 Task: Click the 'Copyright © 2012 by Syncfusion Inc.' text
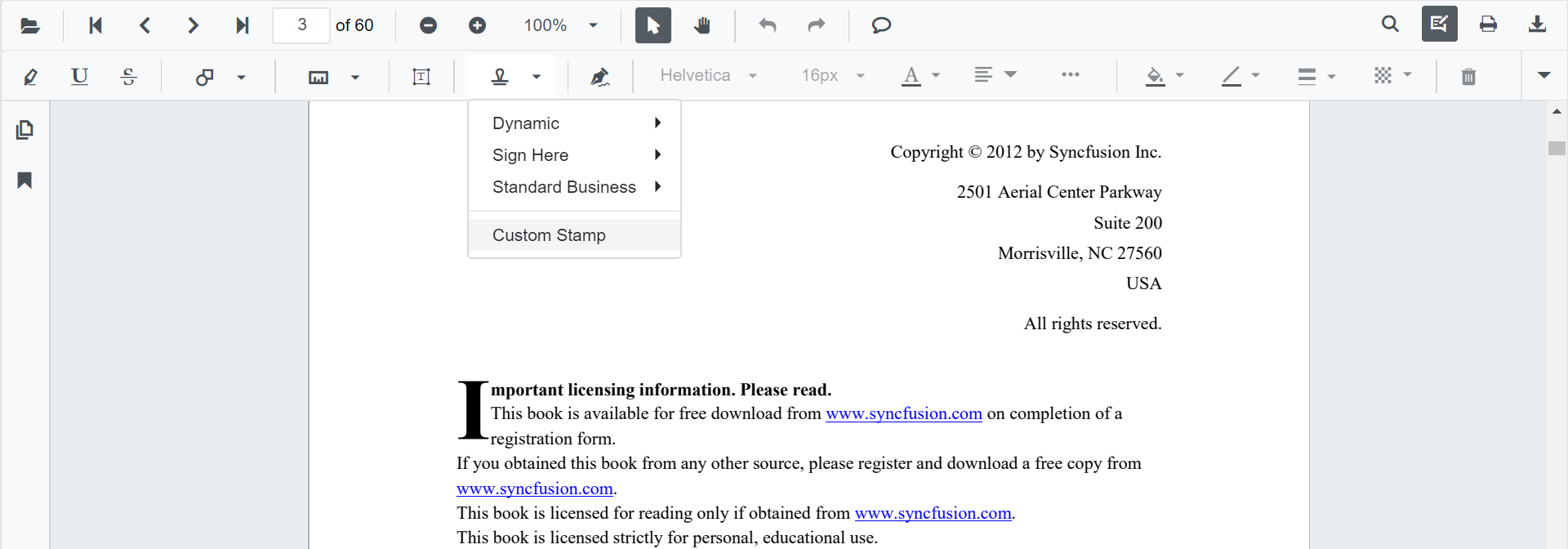click(x=1026, y=152)
